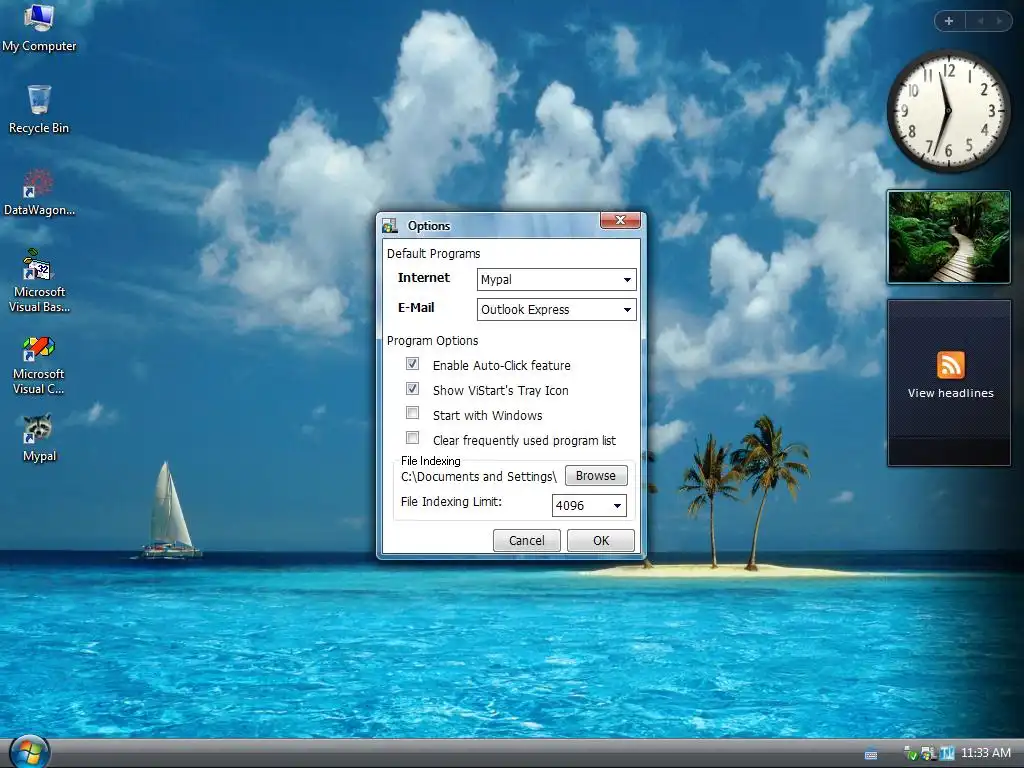Image resolution: width=1024 pixels, height=768 pixels.
Task: Select the DataWagon desktop shortcut
Action: tap(39, 193)
